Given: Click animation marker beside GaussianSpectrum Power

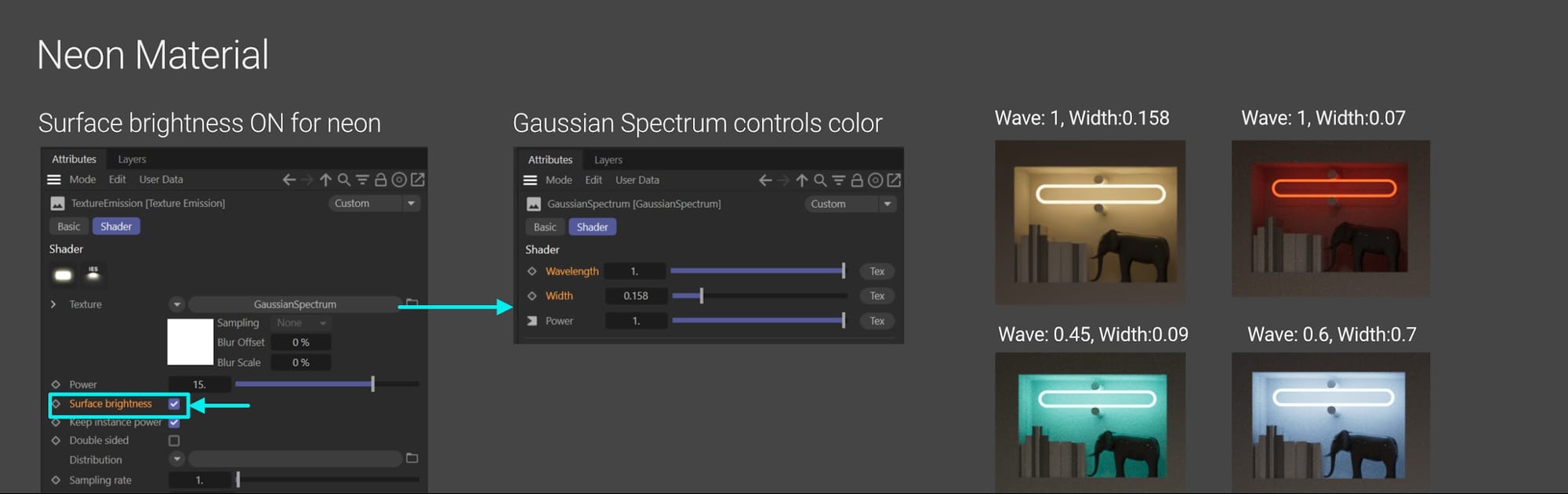Looking at the screenshot, I should [532, 321].
